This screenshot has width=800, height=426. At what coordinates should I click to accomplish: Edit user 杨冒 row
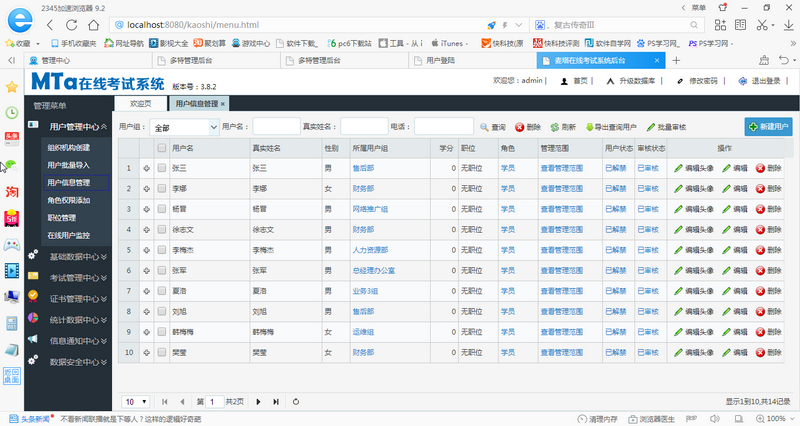[735, 209]
